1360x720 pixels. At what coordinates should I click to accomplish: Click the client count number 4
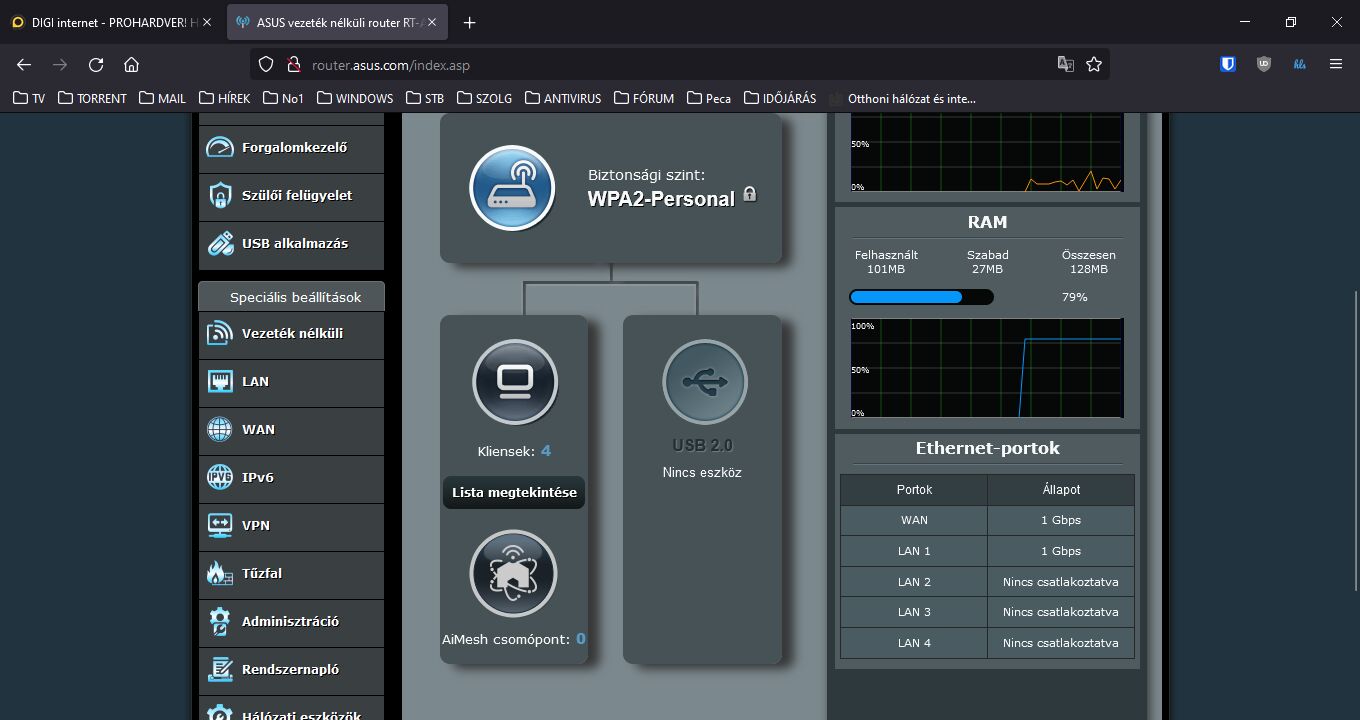tap(546, 451)
